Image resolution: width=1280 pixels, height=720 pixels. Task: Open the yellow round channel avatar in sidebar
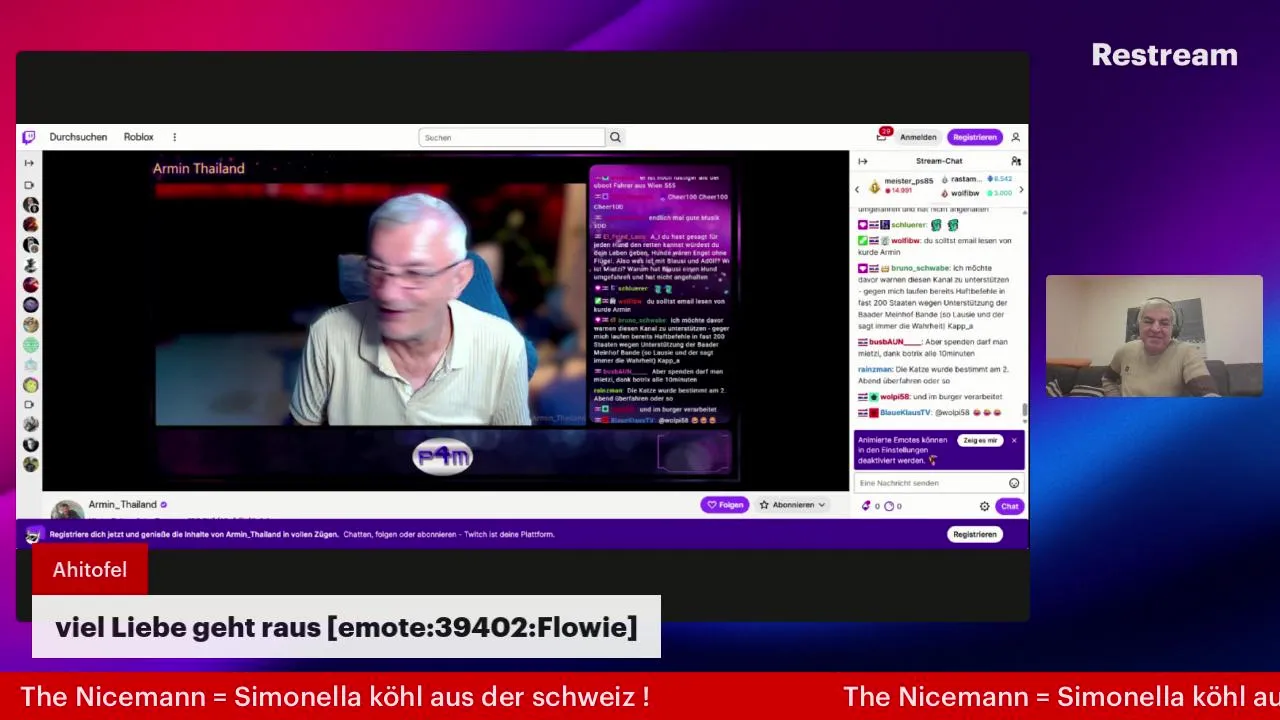[31, 385]
